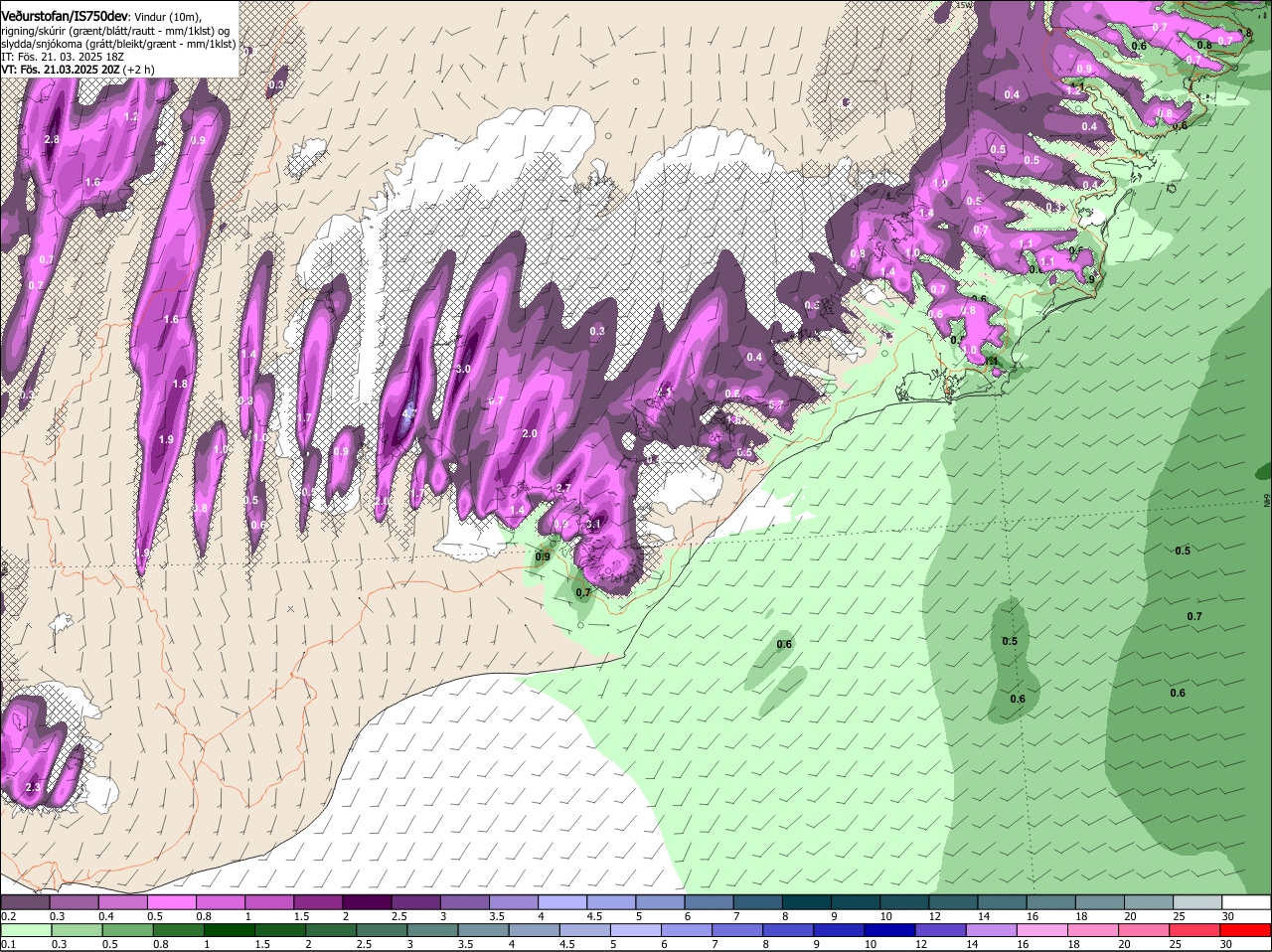Click the 2.3 snowfall value label
The height and width of the screenshot is (952, 1272).
coord(33,787)
